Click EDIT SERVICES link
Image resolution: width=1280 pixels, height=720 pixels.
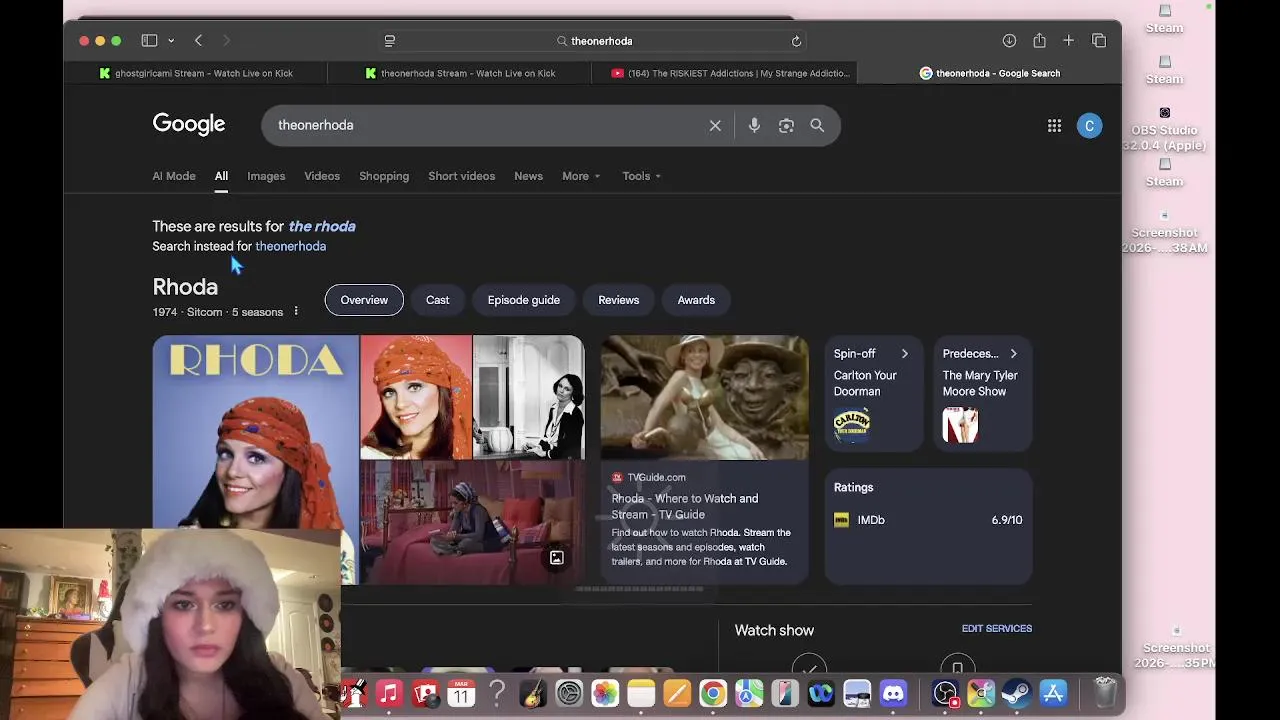996,629
